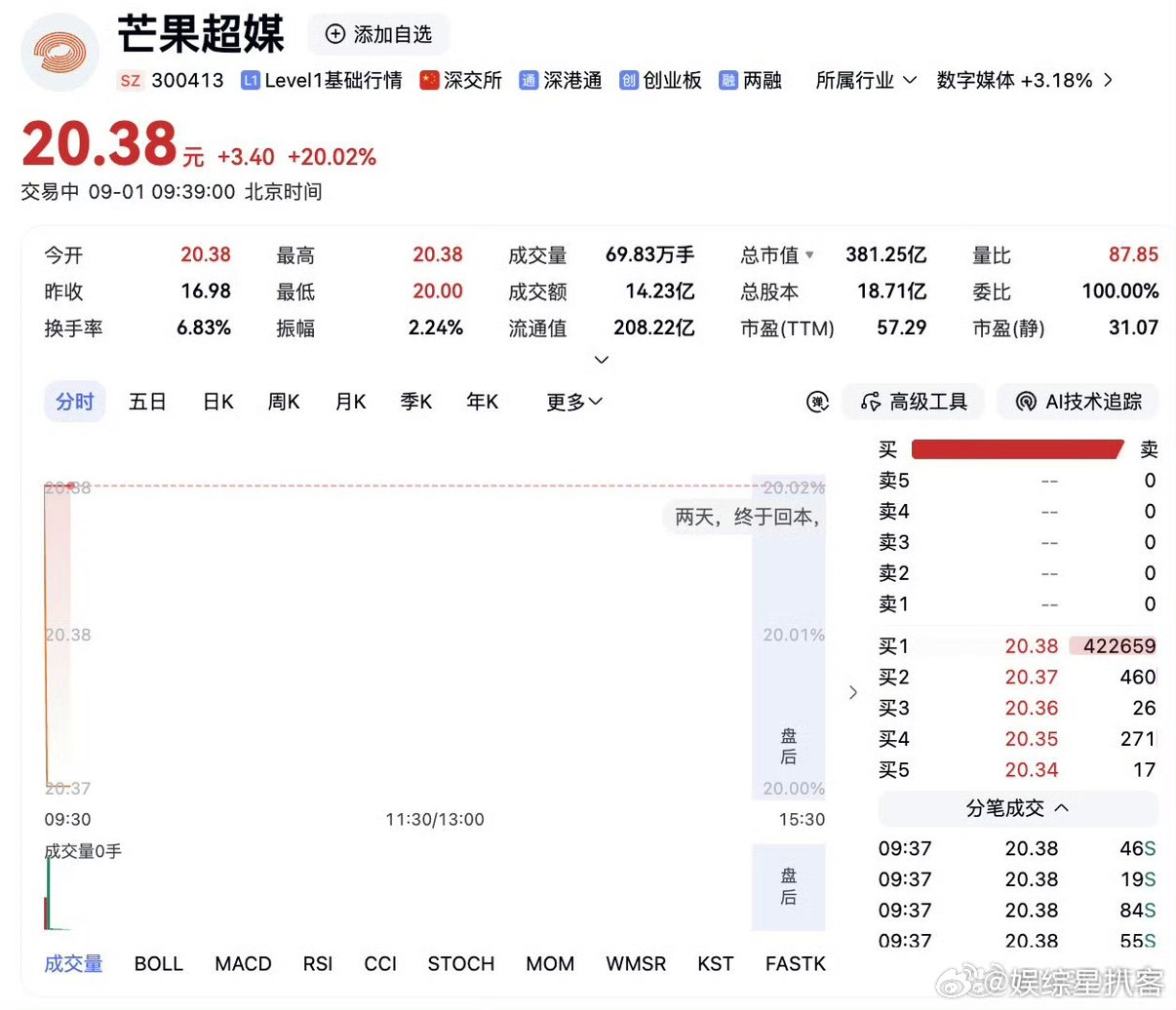Open Level1基础行情 badge
Screen dimensions: 1176x1010
click(322, 81)
